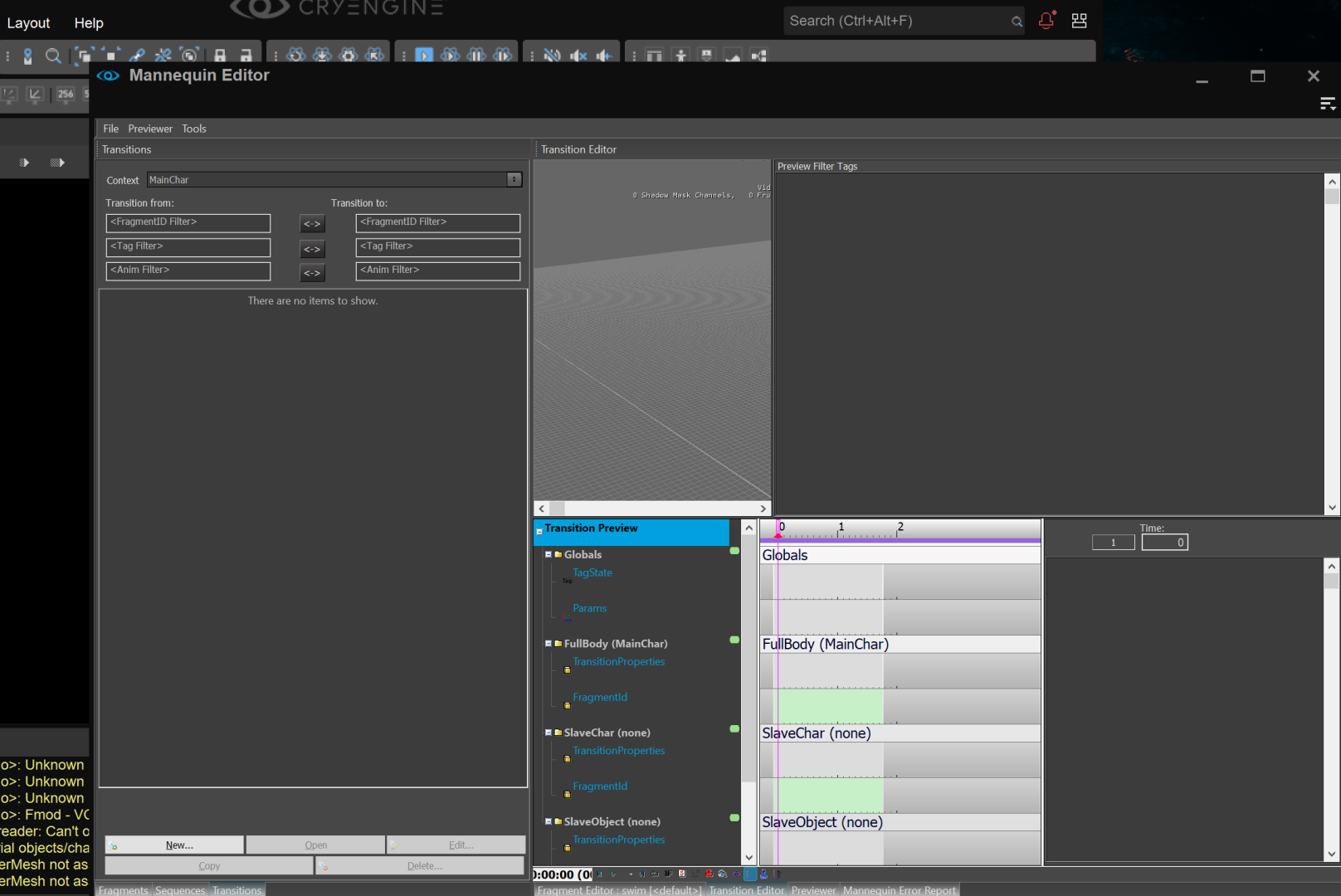Mute sound using the speaker icon
Image resolution: width=1341 pixels, height=896 pixels.
click(x=578, y=56)
